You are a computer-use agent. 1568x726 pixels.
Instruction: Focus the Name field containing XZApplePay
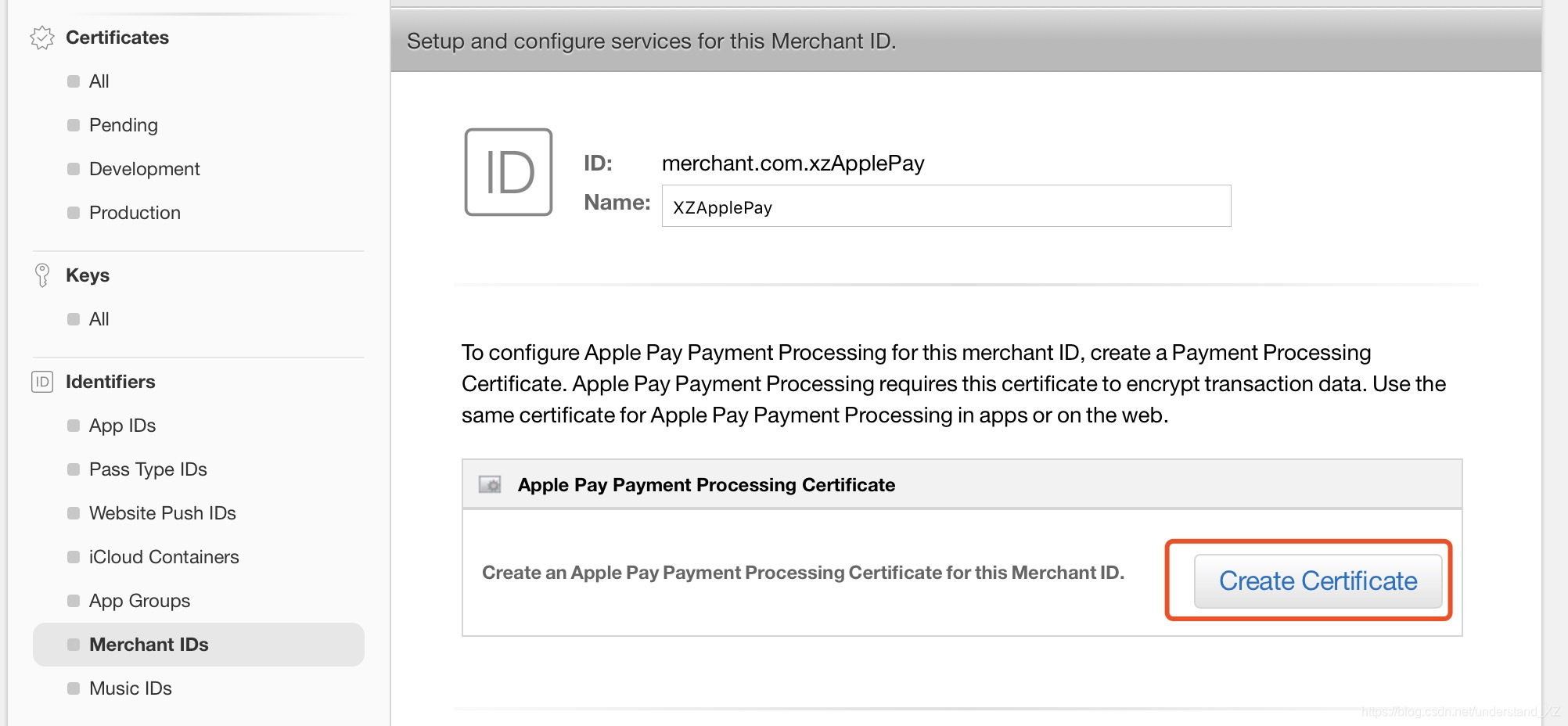(x=946, y=206)
